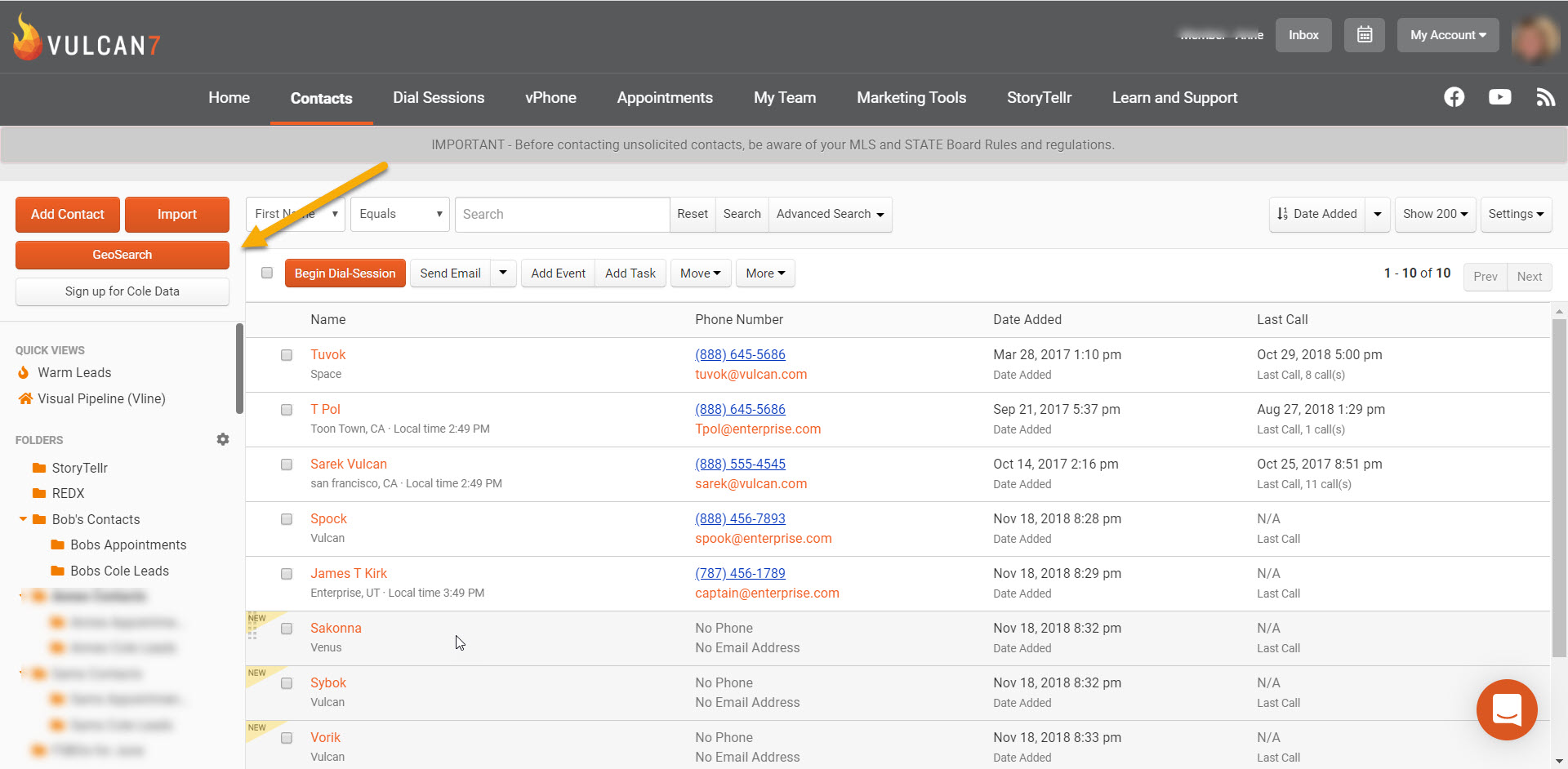Check the Sarek Vulcan contact checkbox
The height and width of the screenshot is (769, 1568).
(287, 465)
